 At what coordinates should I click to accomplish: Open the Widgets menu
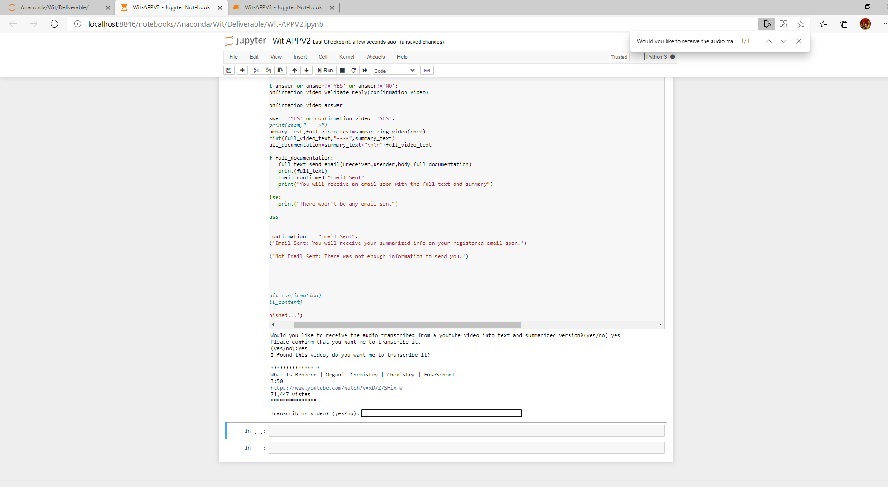click(x=376, y=57)
